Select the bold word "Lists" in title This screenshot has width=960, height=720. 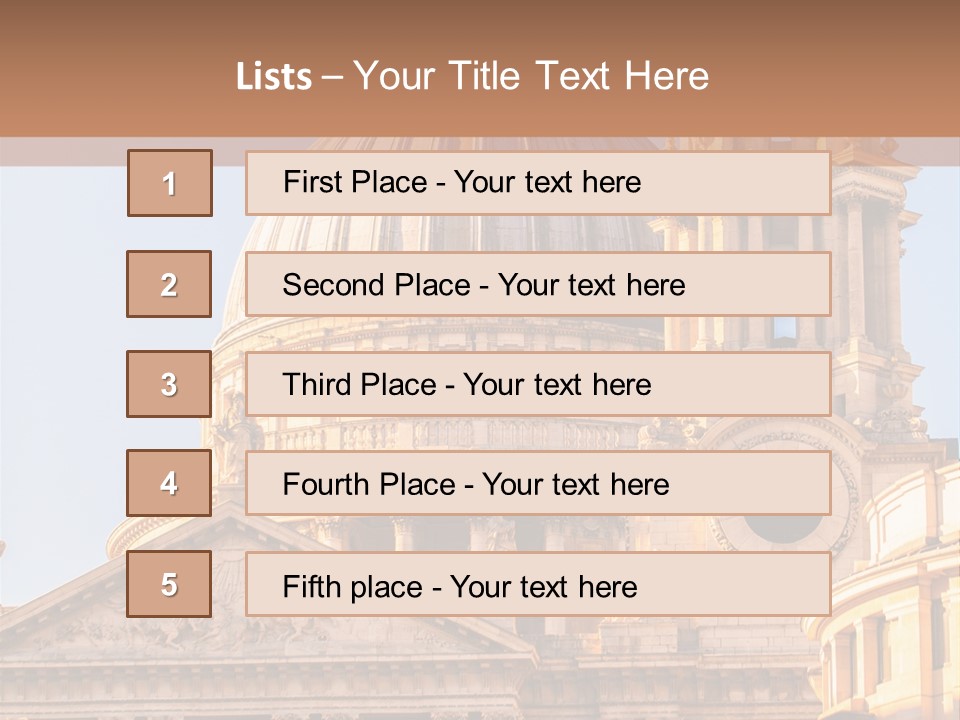pos(273,77)
